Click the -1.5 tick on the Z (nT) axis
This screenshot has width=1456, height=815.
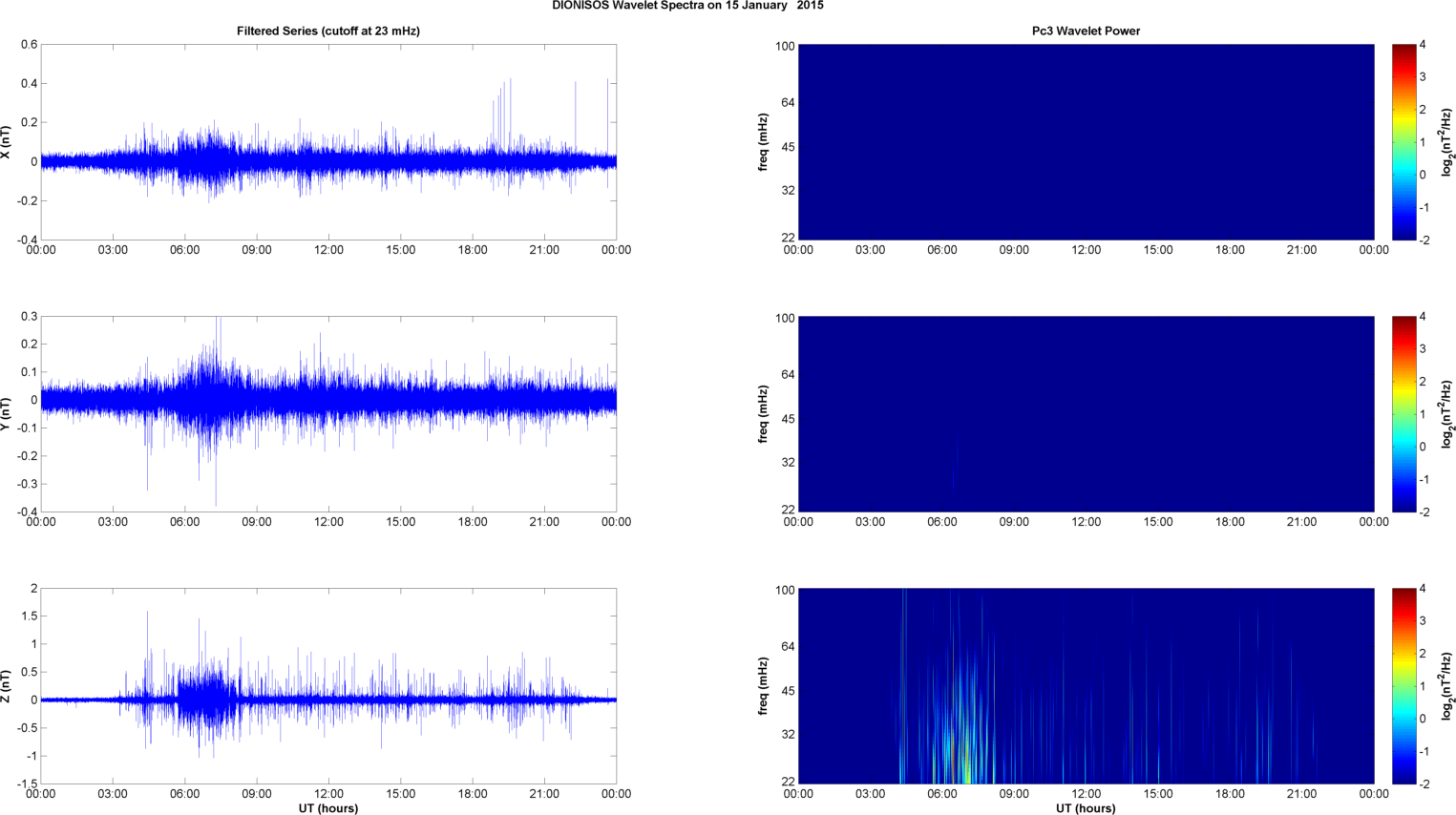pos(27,784)
